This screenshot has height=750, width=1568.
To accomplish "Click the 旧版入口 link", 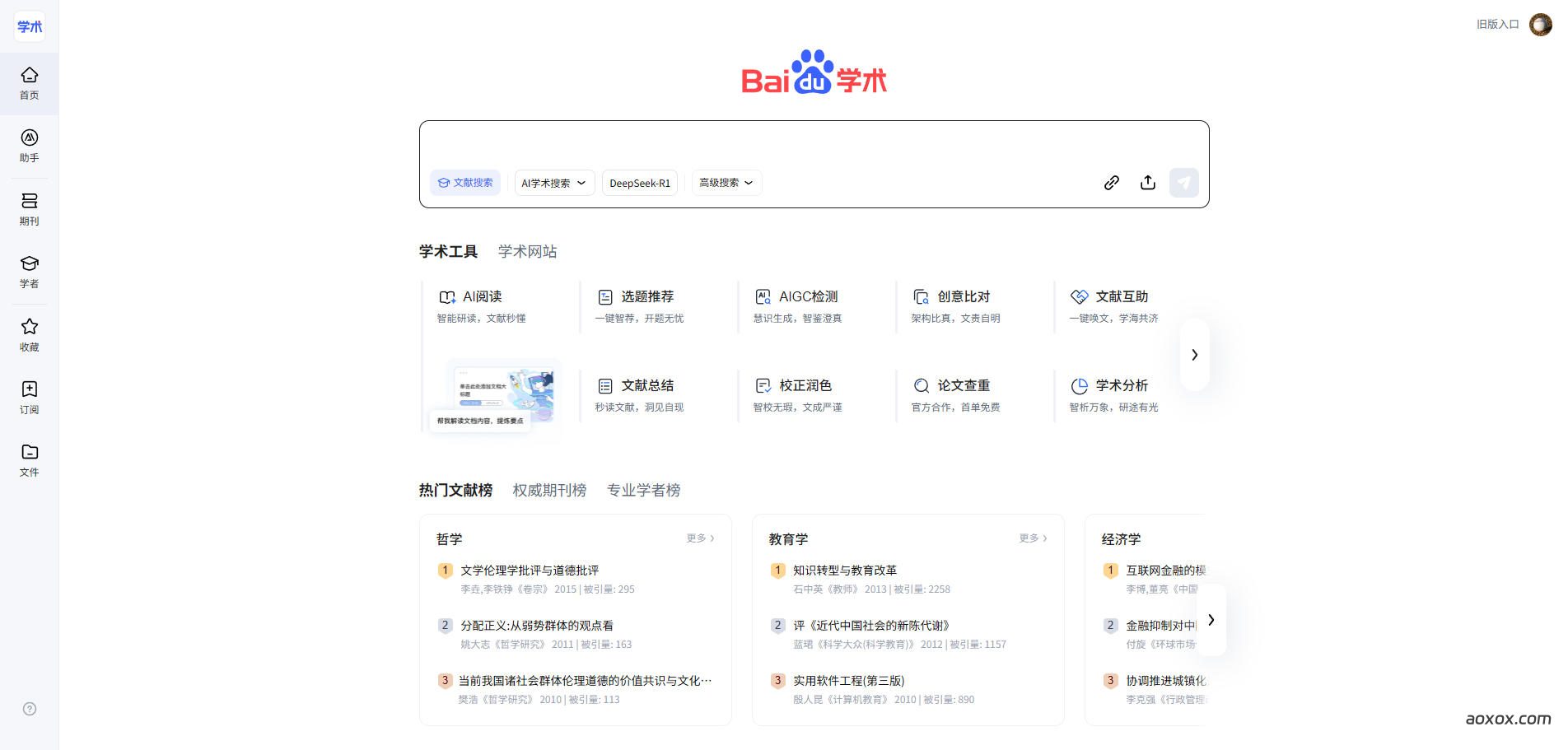I will coord(1497,25).
